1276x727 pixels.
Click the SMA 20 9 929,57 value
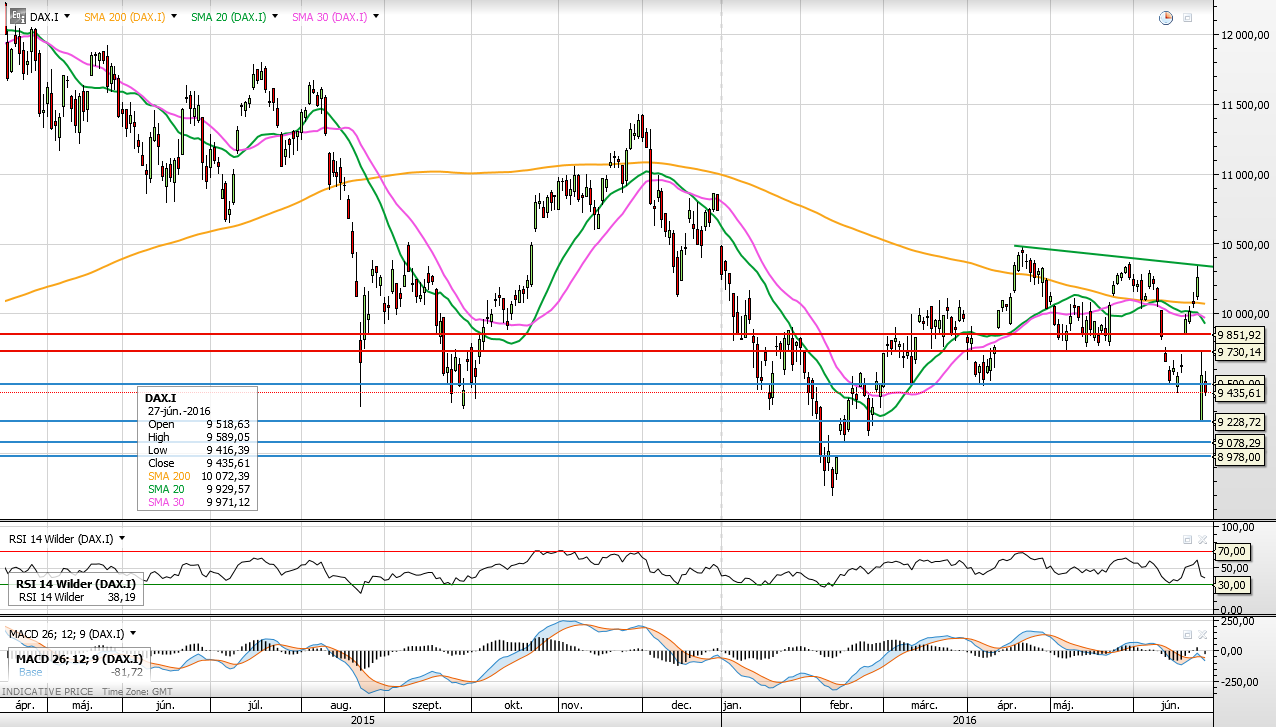coord(228,489)
